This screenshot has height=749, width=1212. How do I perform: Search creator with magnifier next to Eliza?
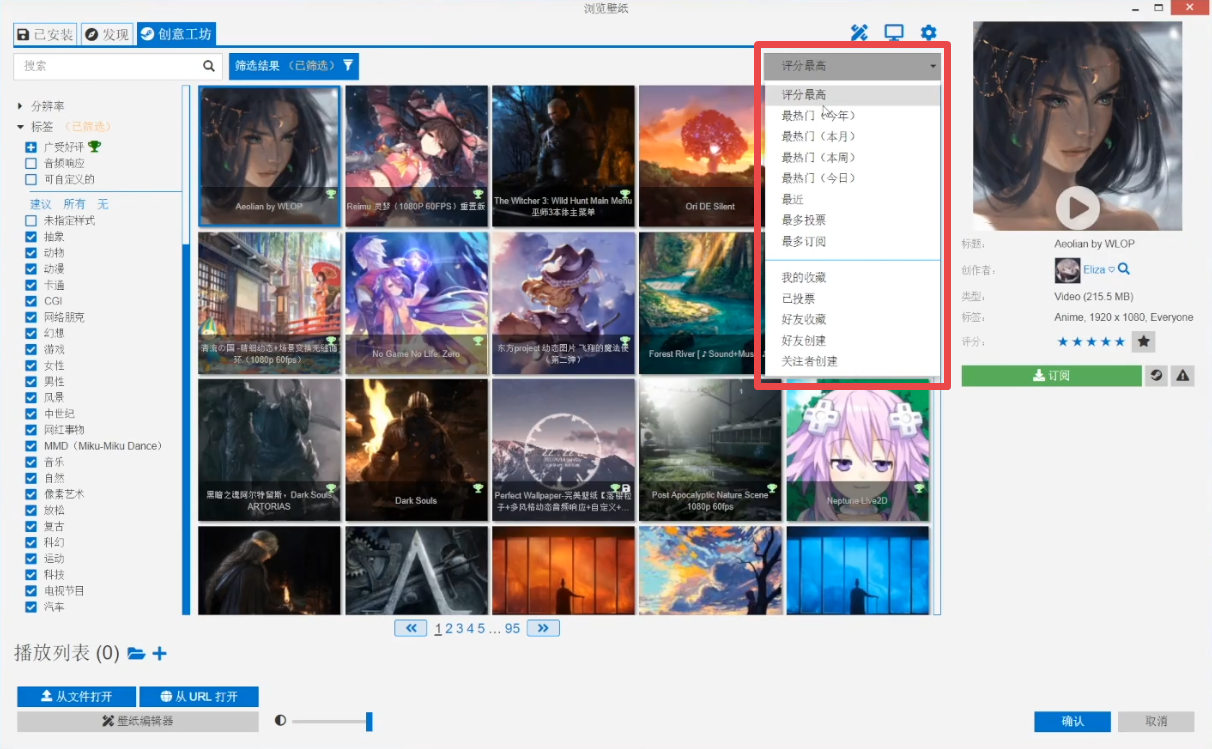click(1124, 269)
